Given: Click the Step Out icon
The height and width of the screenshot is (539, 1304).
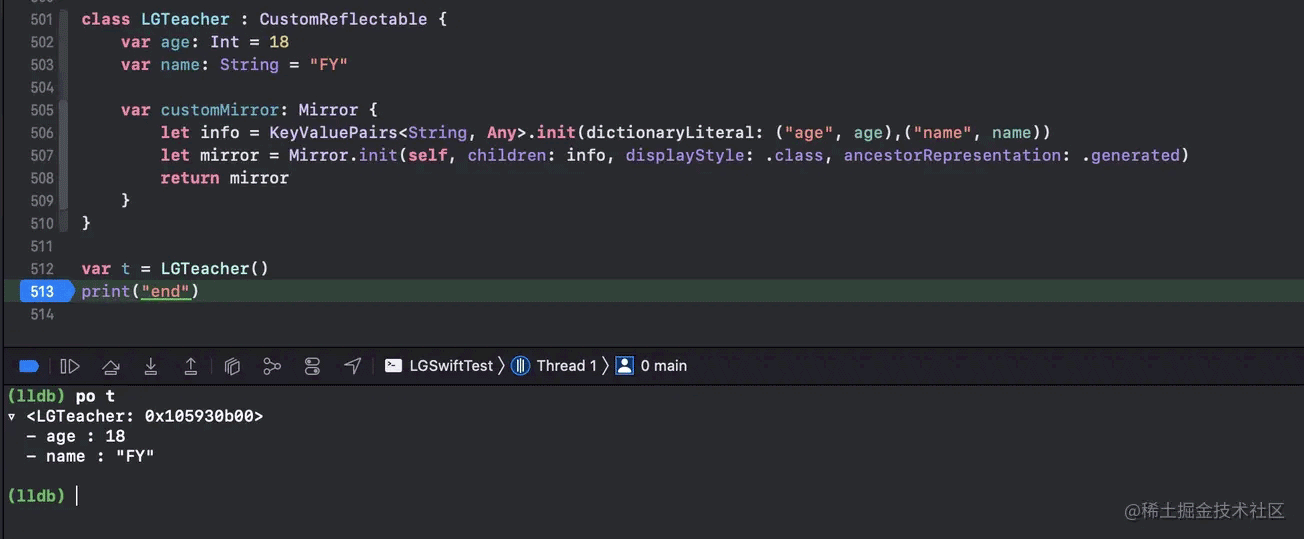Looking at the screenshot, I should [x=191, y=366].
